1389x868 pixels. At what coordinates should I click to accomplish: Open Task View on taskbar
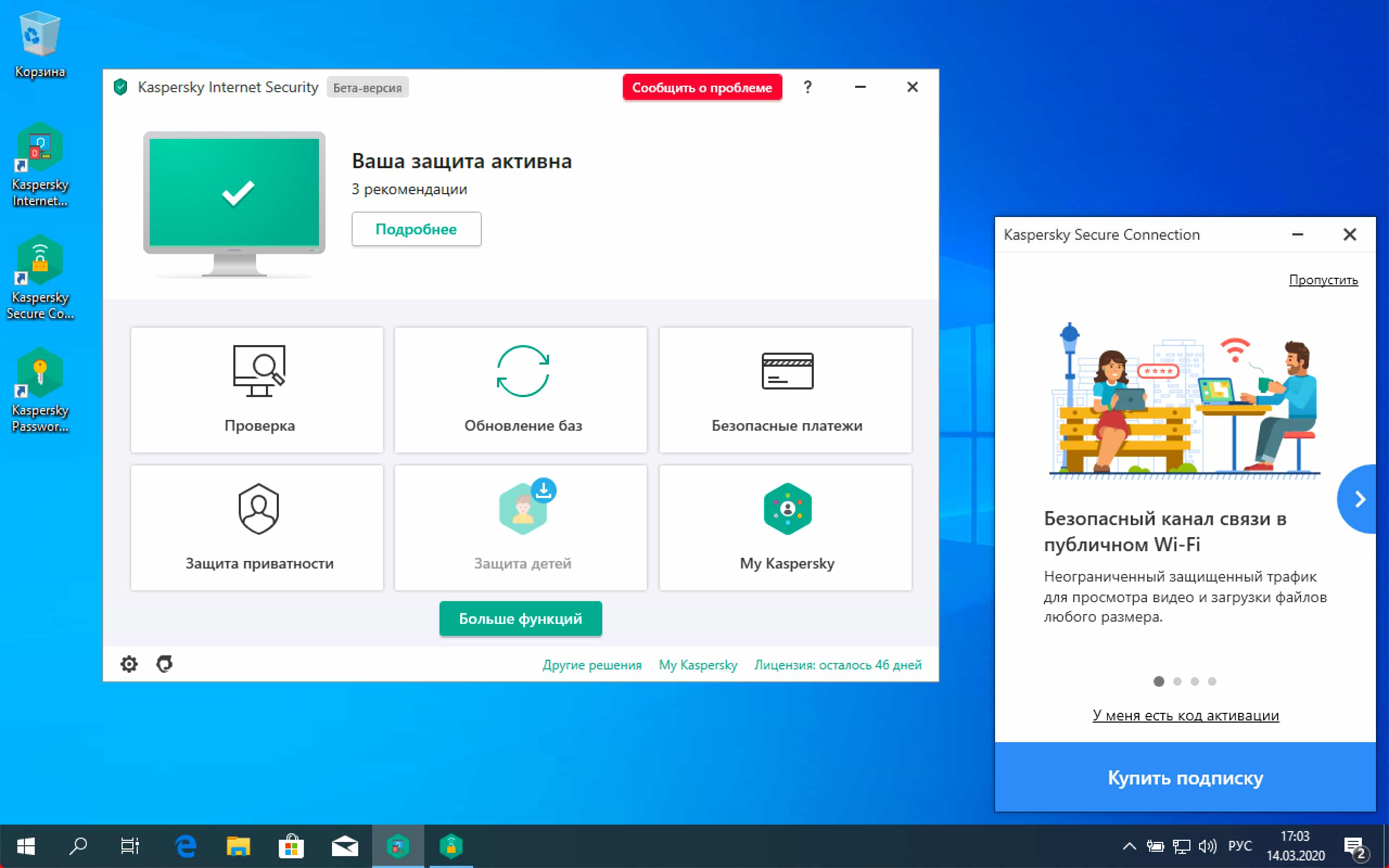point(130,846)
